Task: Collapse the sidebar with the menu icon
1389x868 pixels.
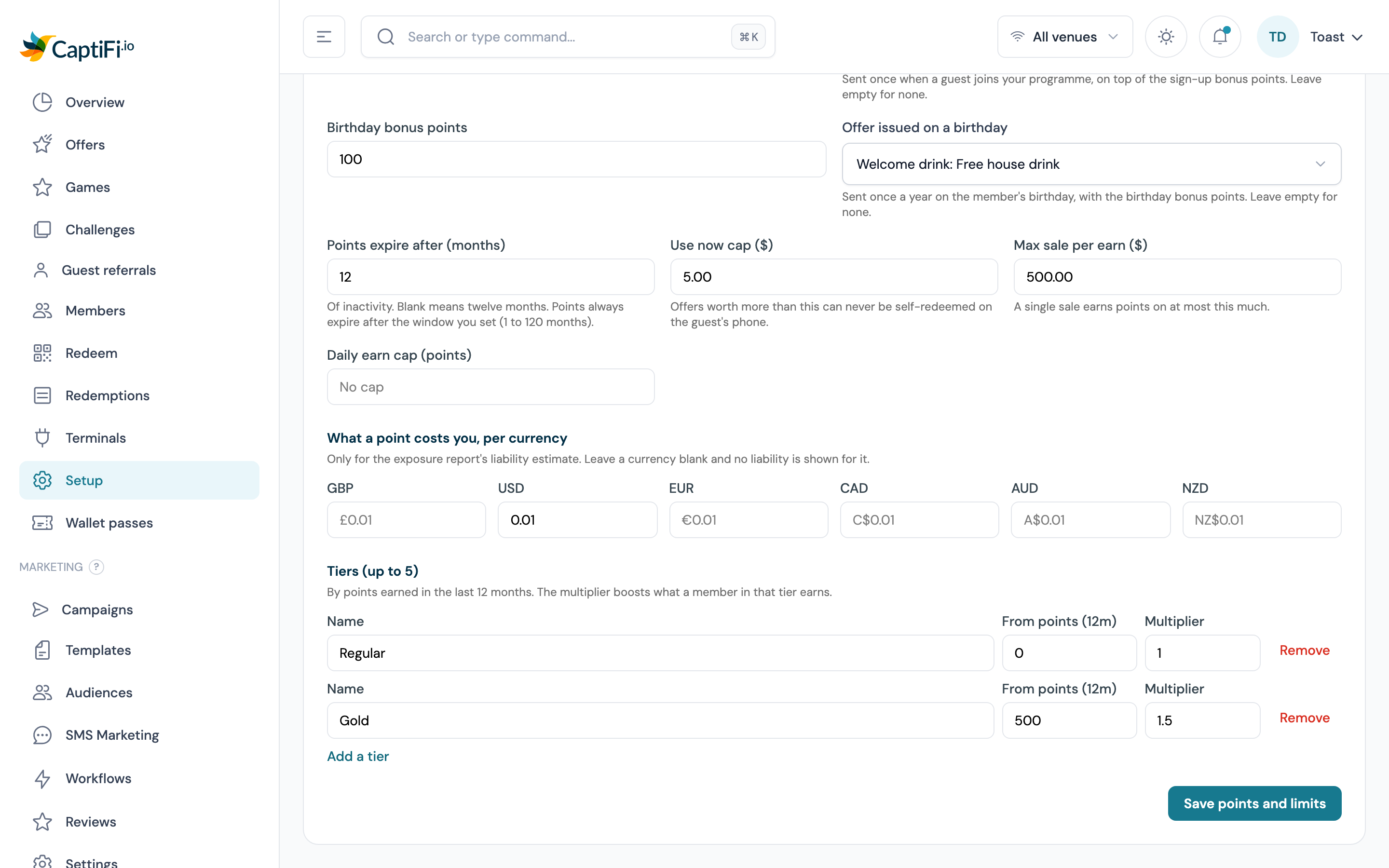Action: pos(324,37)
